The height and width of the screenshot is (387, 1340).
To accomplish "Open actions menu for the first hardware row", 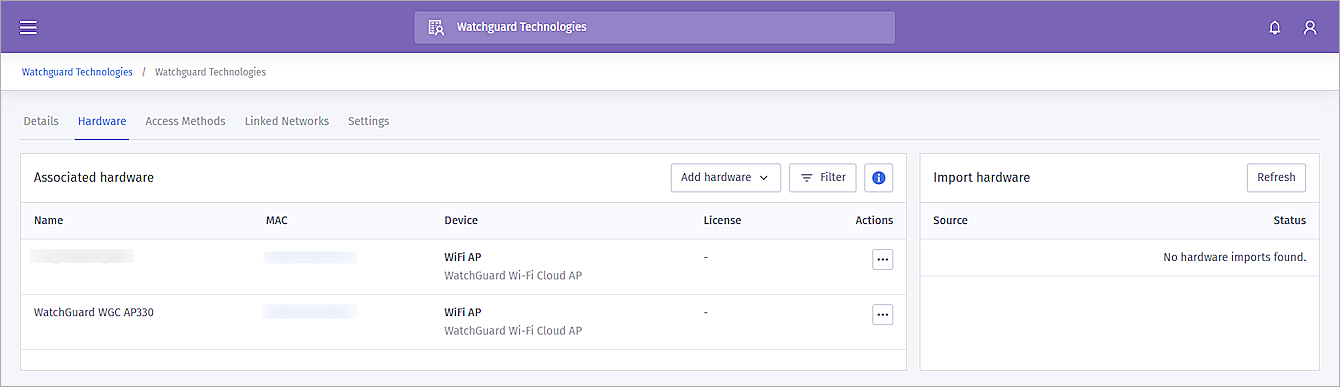I will [882, 259].
